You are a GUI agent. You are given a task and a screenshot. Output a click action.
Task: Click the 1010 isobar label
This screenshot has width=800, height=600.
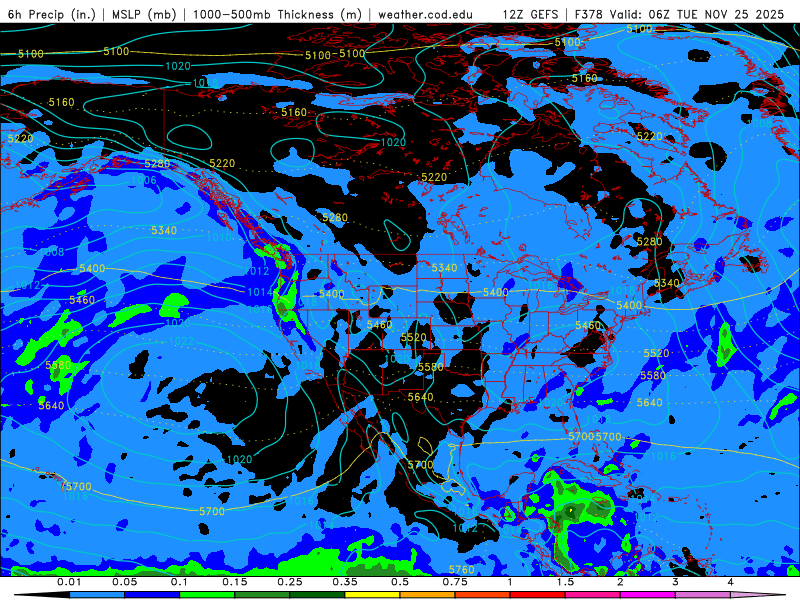219,237
